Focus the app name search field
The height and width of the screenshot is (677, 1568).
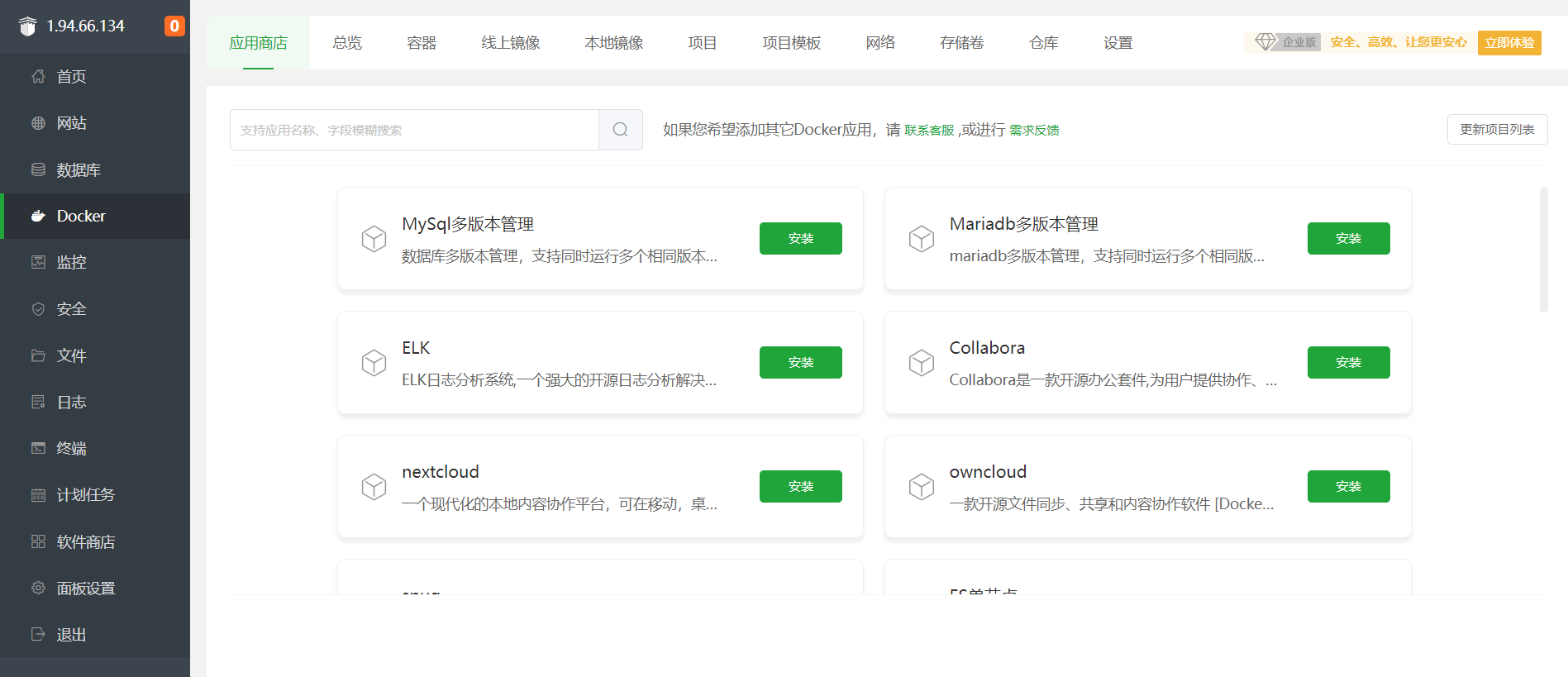[414, 130]
